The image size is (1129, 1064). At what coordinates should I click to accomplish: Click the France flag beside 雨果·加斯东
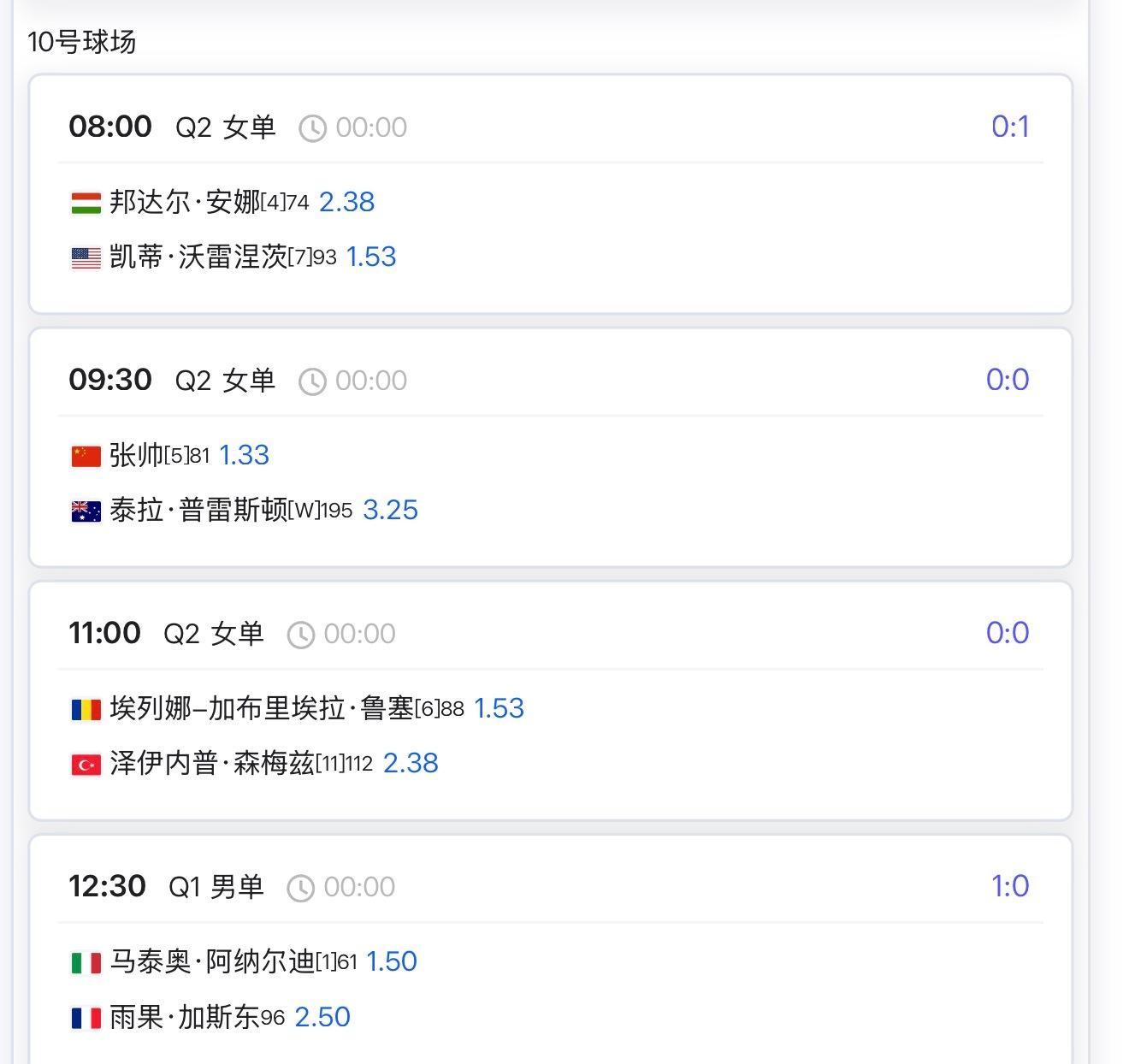coord(86,1018)
